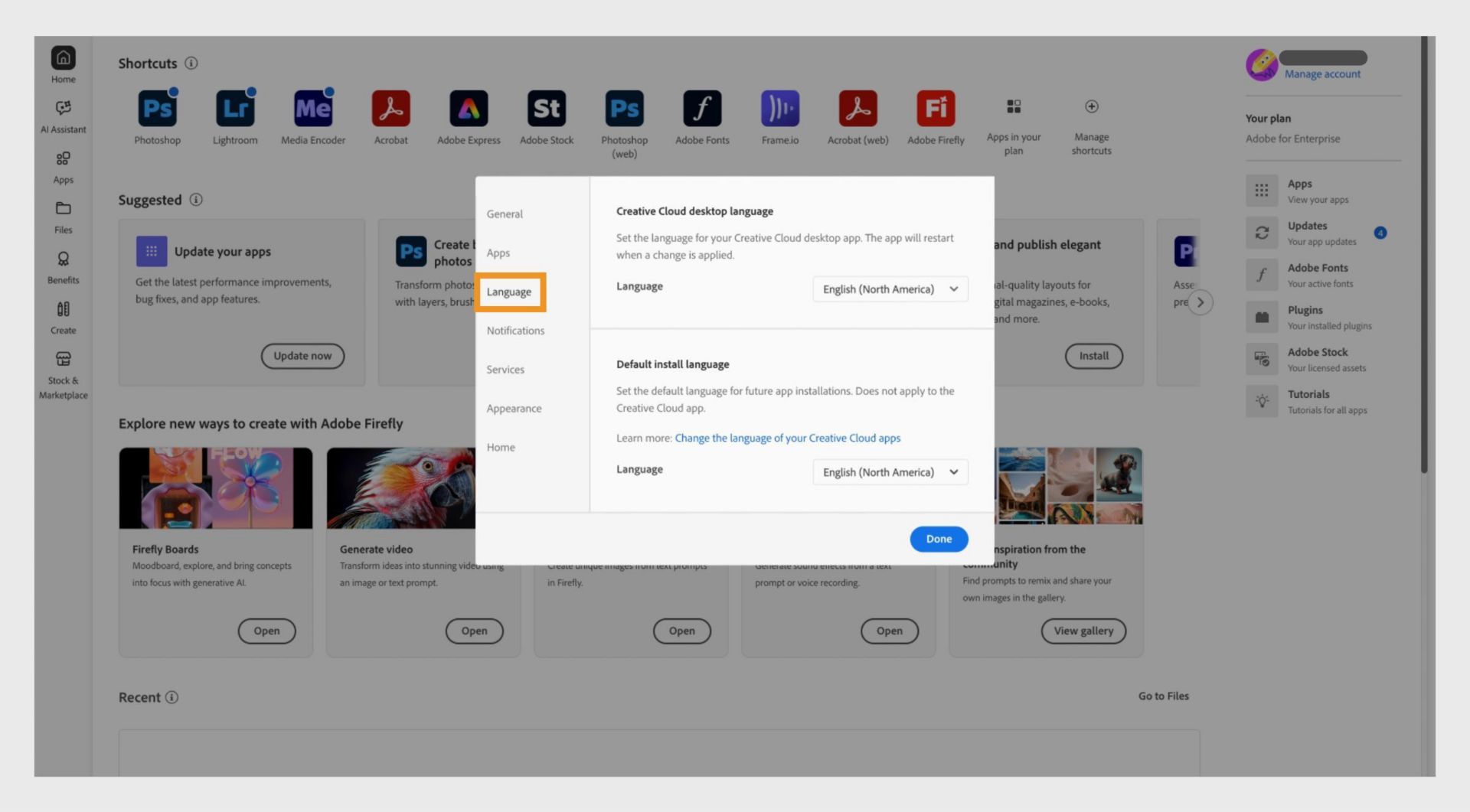
Task: Click Shortcuts info icon
Action: (x=191, y=63)
